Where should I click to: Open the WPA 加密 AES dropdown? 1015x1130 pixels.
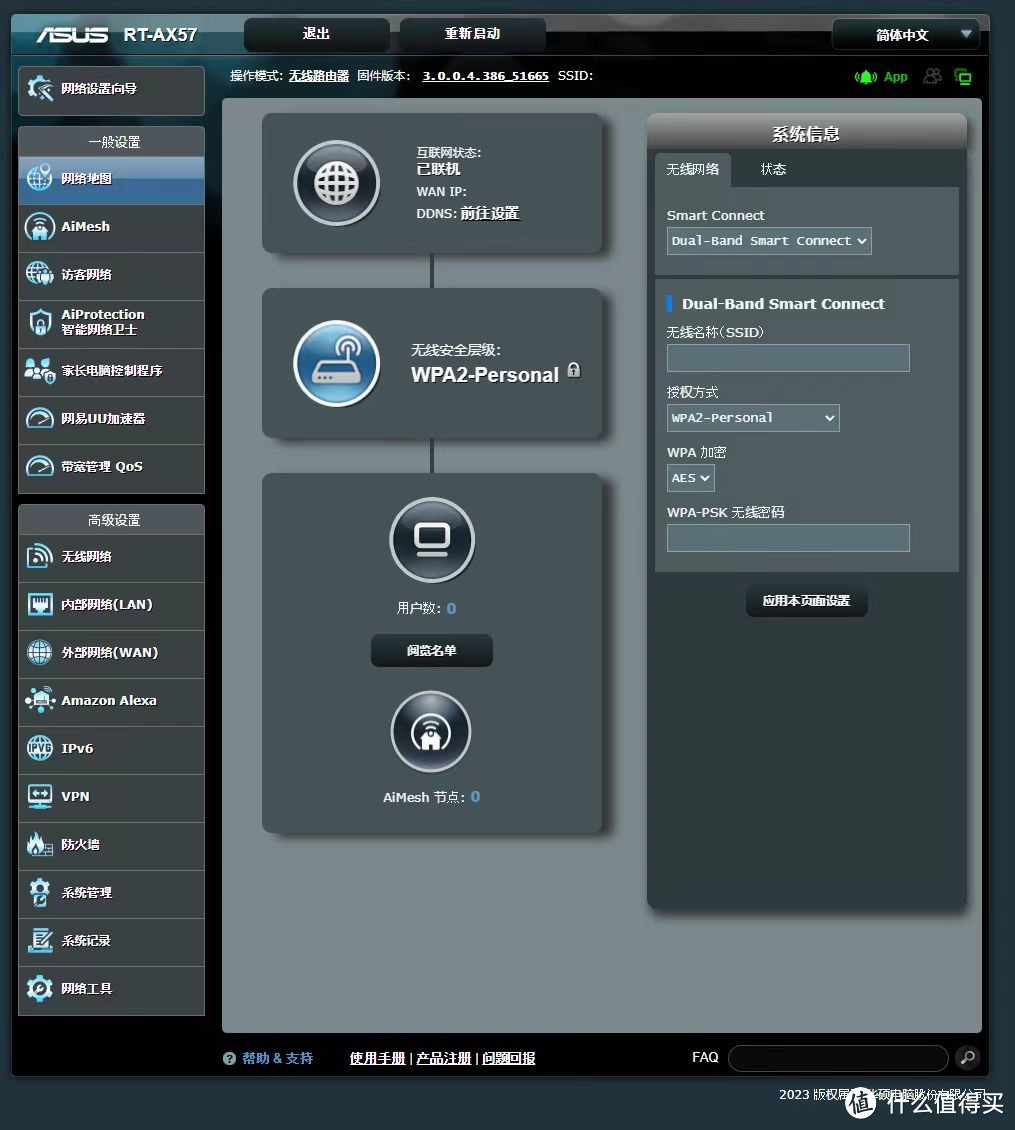click(691, 478)
